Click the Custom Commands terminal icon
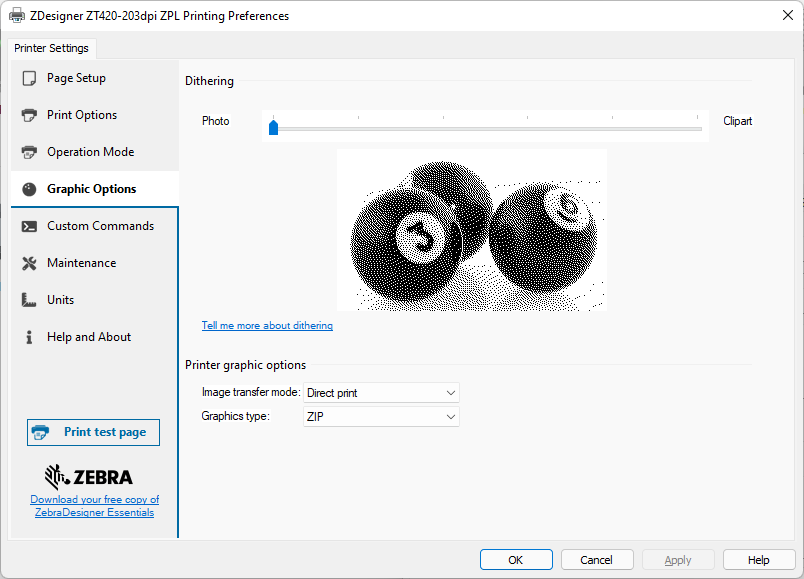Viewport: 804px width, 579px height. click(x=29, y=226)
